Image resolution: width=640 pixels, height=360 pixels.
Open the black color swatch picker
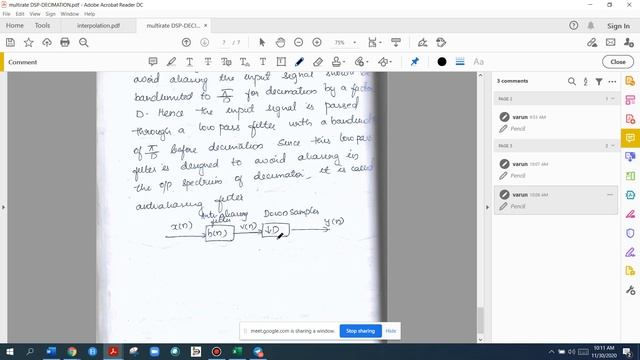(x=442, y=62)
